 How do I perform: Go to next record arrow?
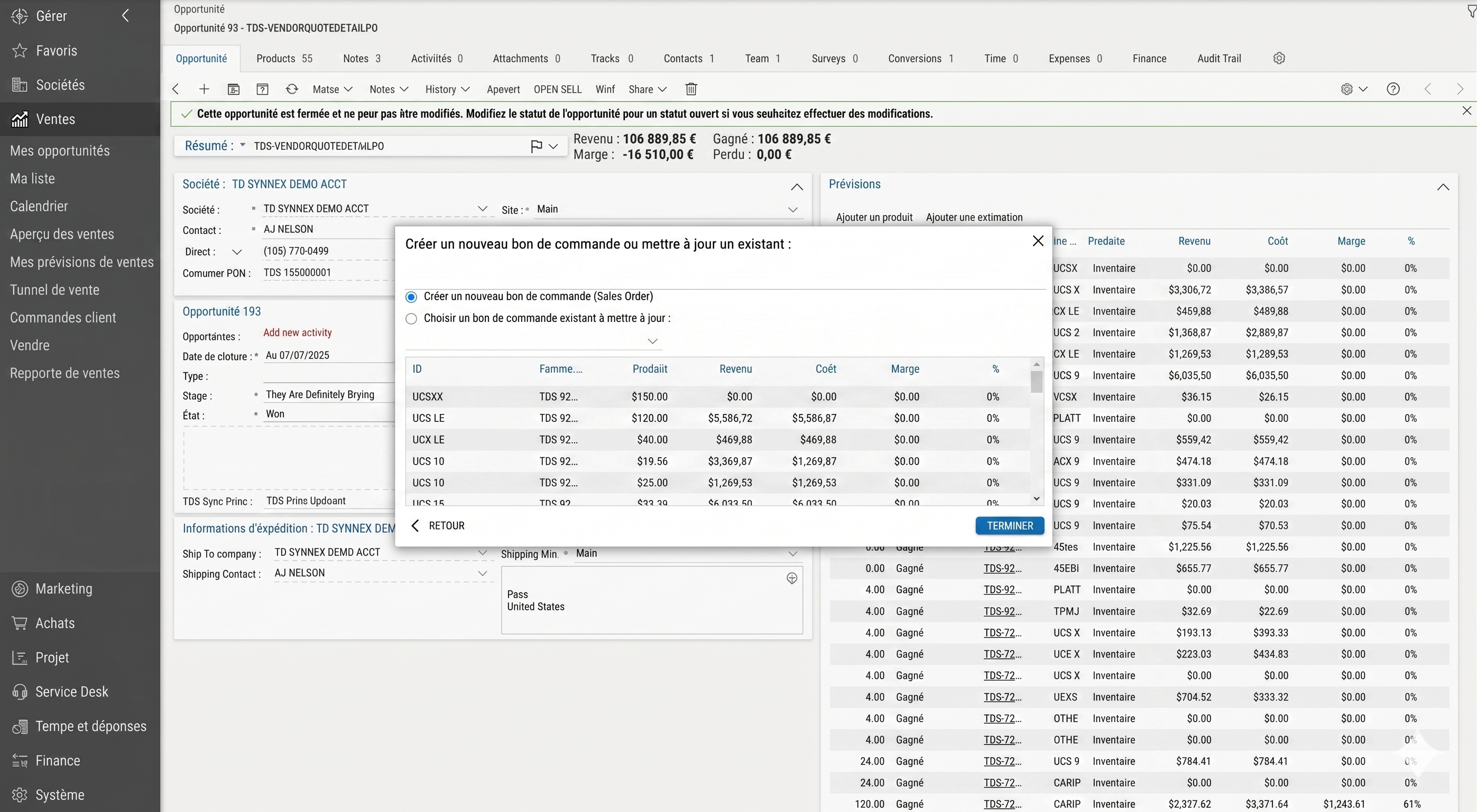point(1461,89)
